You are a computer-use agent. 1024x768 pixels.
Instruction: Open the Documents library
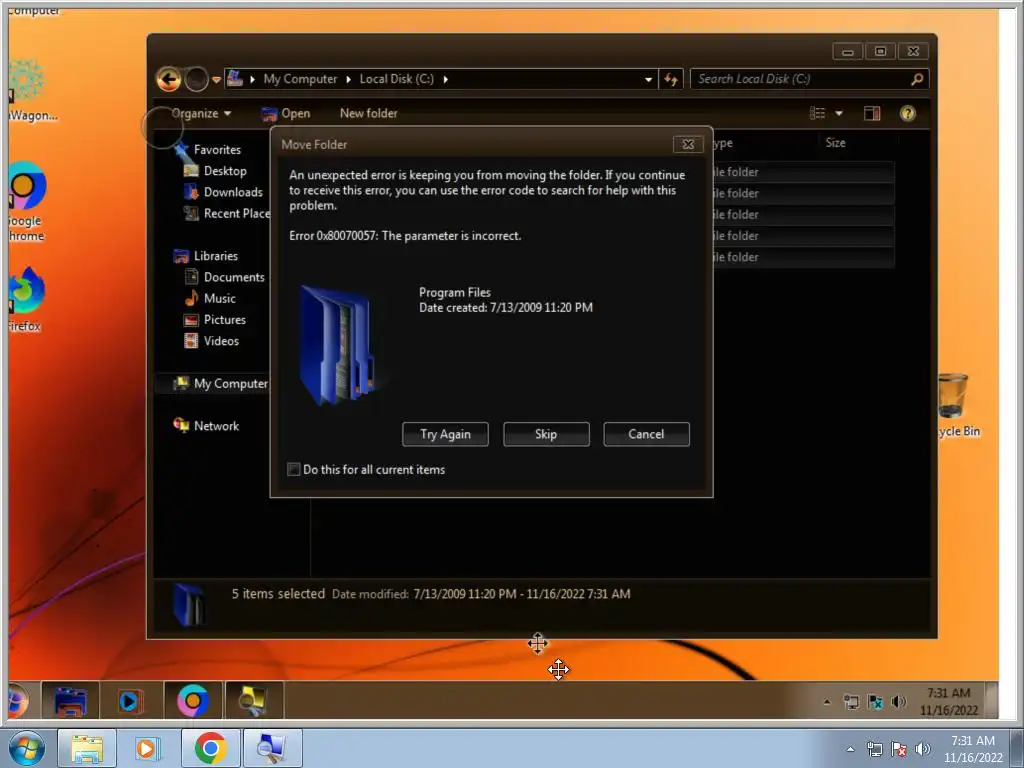tap(234, 277)
